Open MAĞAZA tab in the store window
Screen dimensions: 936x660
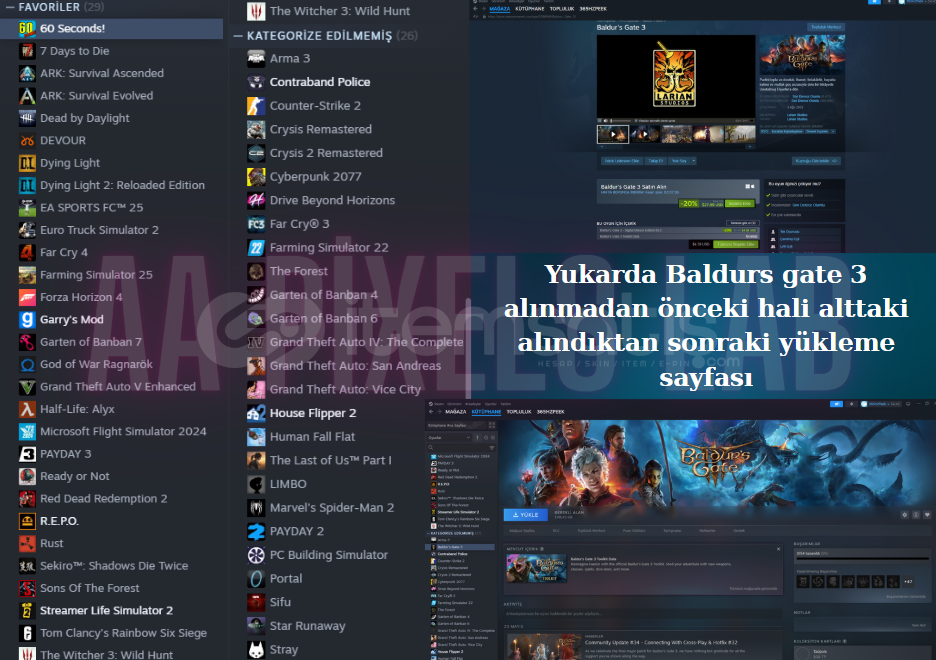(500, 8)
